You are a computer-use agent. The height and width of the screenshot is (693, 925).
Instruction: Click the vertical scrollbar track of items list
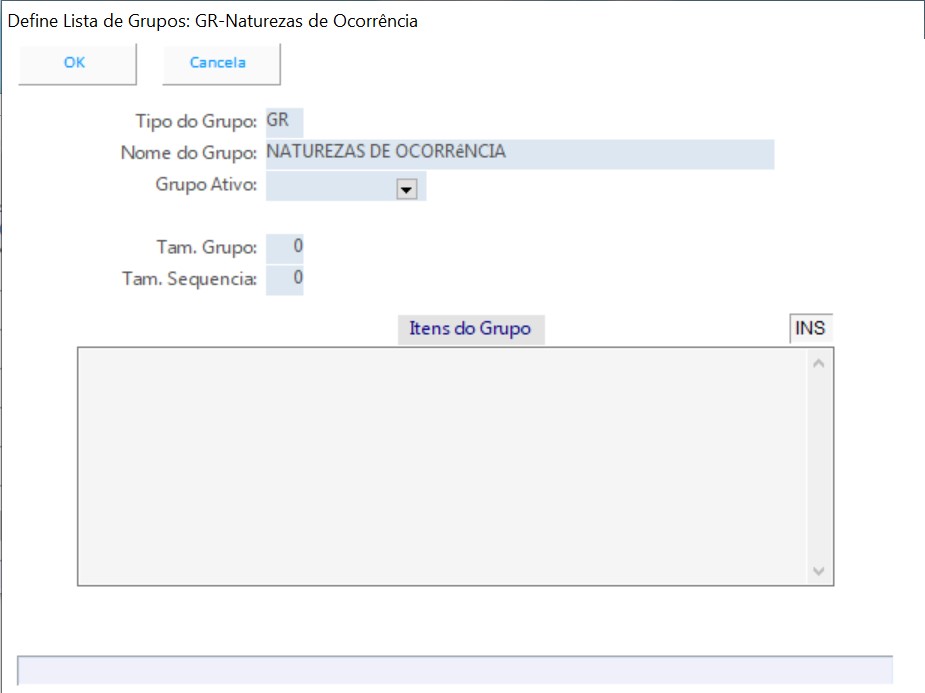click(819, 465)
